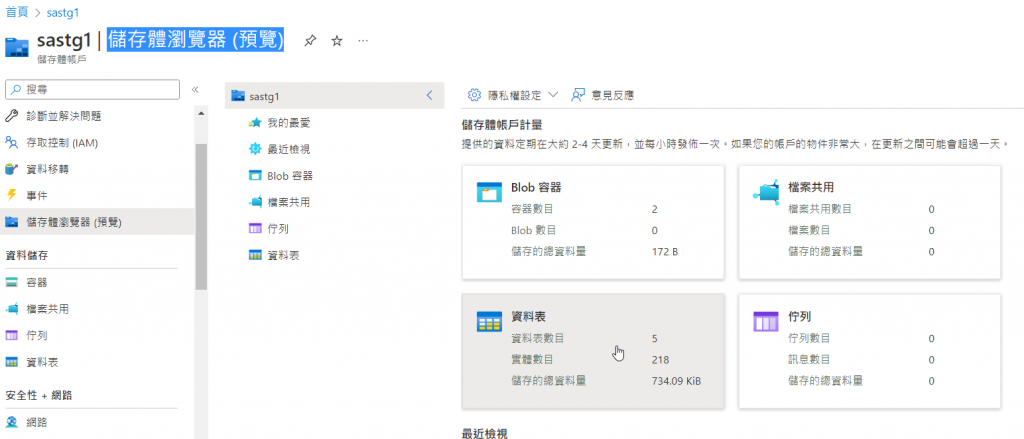Click the 檔案共用 card icon
Screen dimensions: 1024x439
pyautogui.click(x=766, y=191)
